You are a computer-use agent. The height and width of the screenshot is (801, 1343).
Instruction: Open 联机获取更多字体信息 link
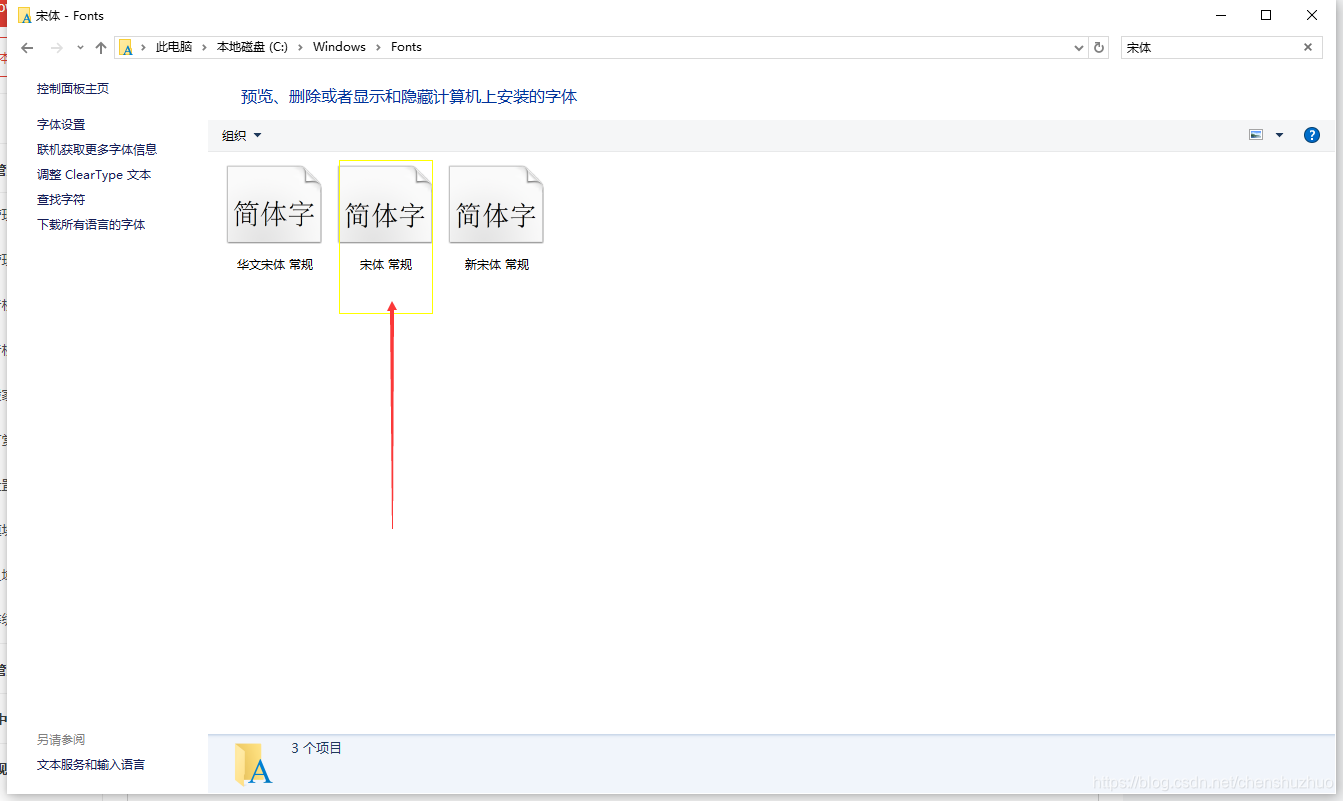[97, 150]
